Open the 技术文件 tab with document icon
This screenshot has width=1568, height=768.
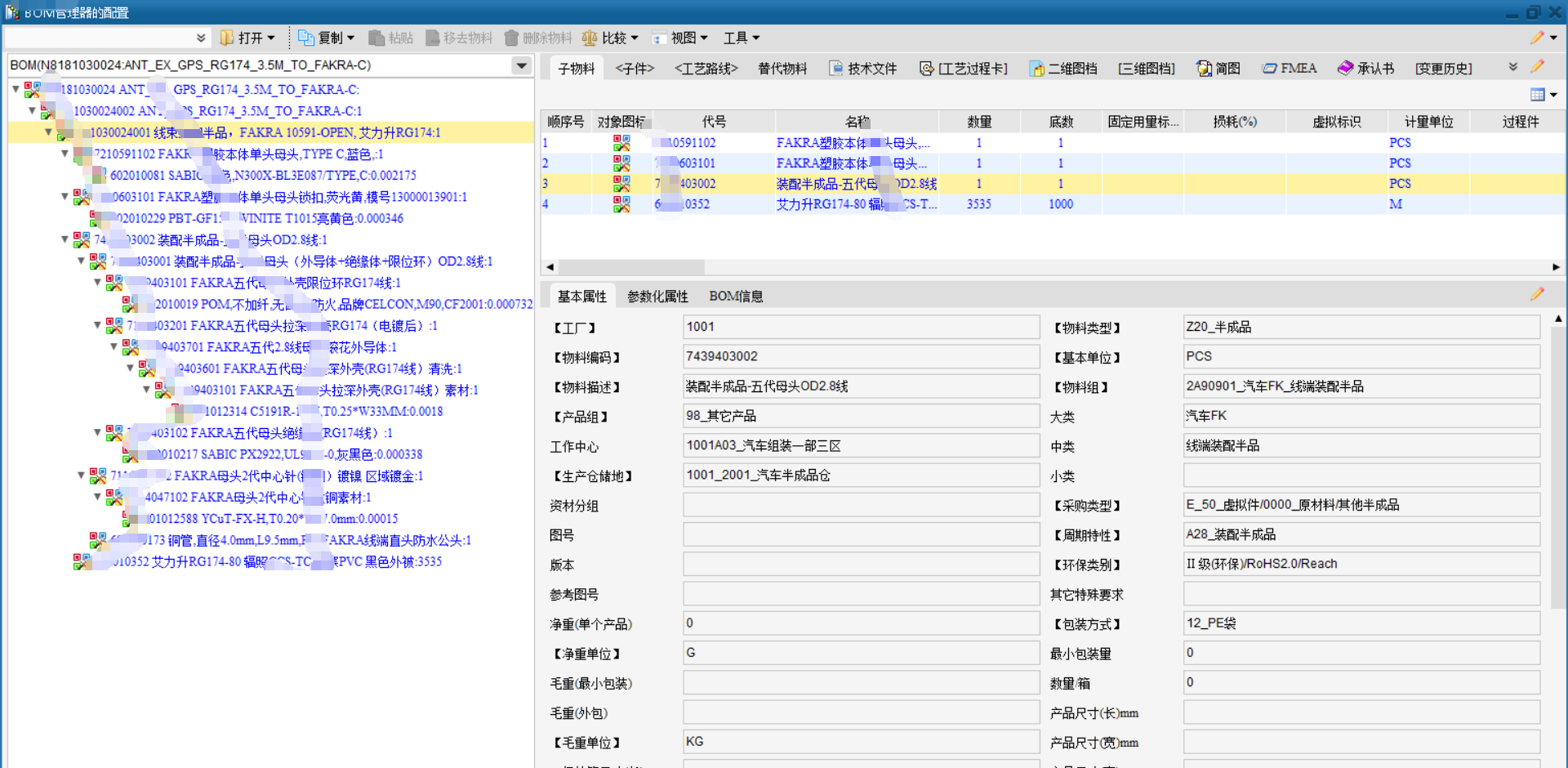862,69
